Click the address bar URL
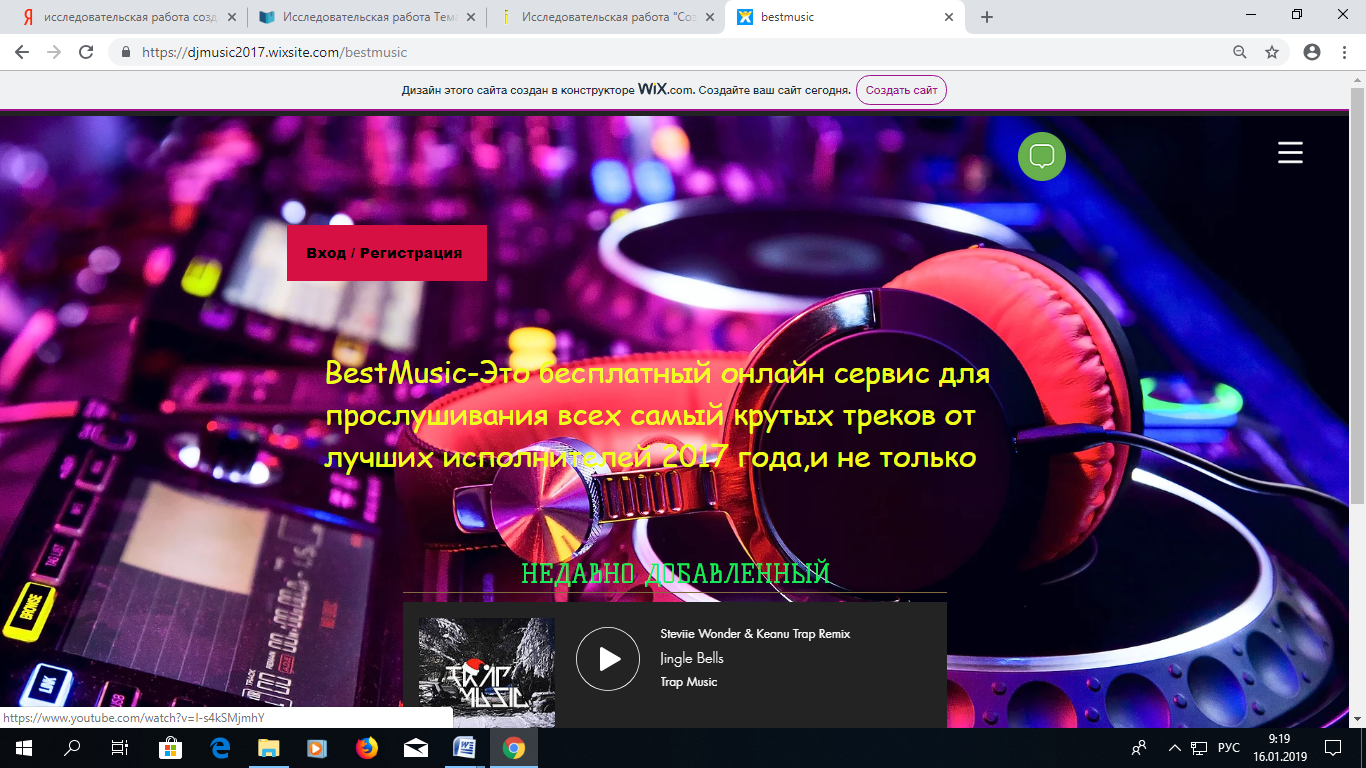This screenshot has height=768, width=1366. tap(275, 52)
